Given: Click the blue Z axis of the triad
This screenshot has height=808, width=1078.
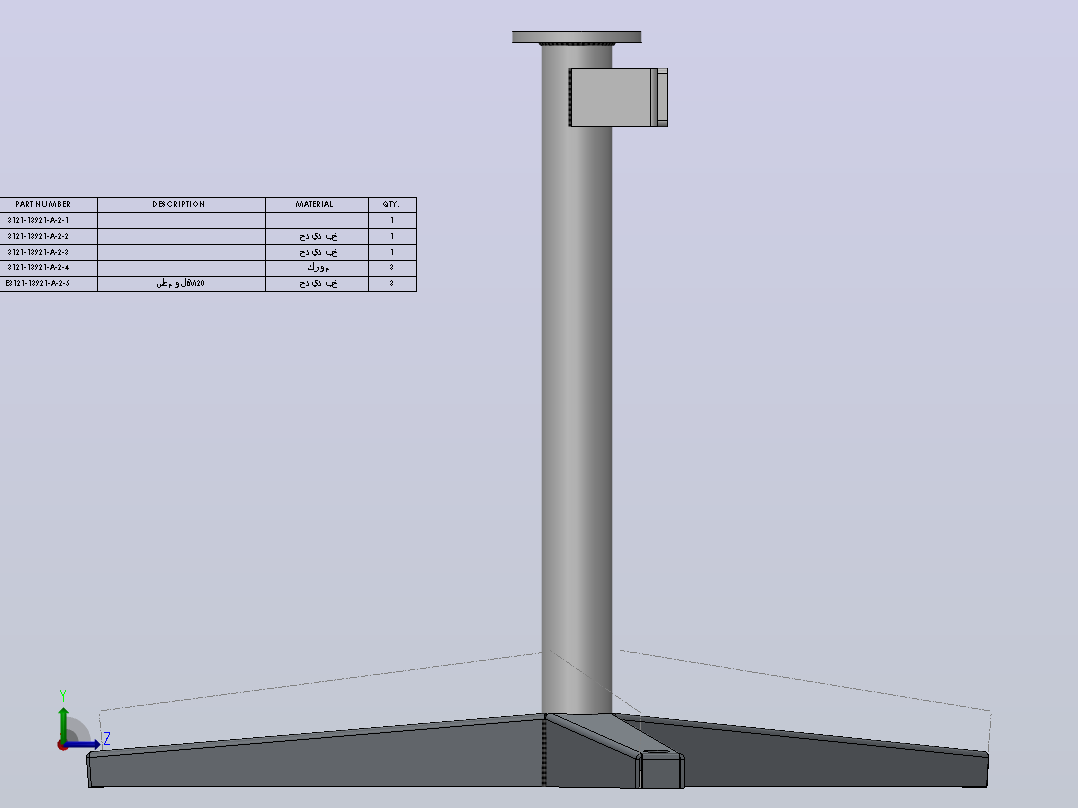Looking at the screenshot, I should 84,745.
